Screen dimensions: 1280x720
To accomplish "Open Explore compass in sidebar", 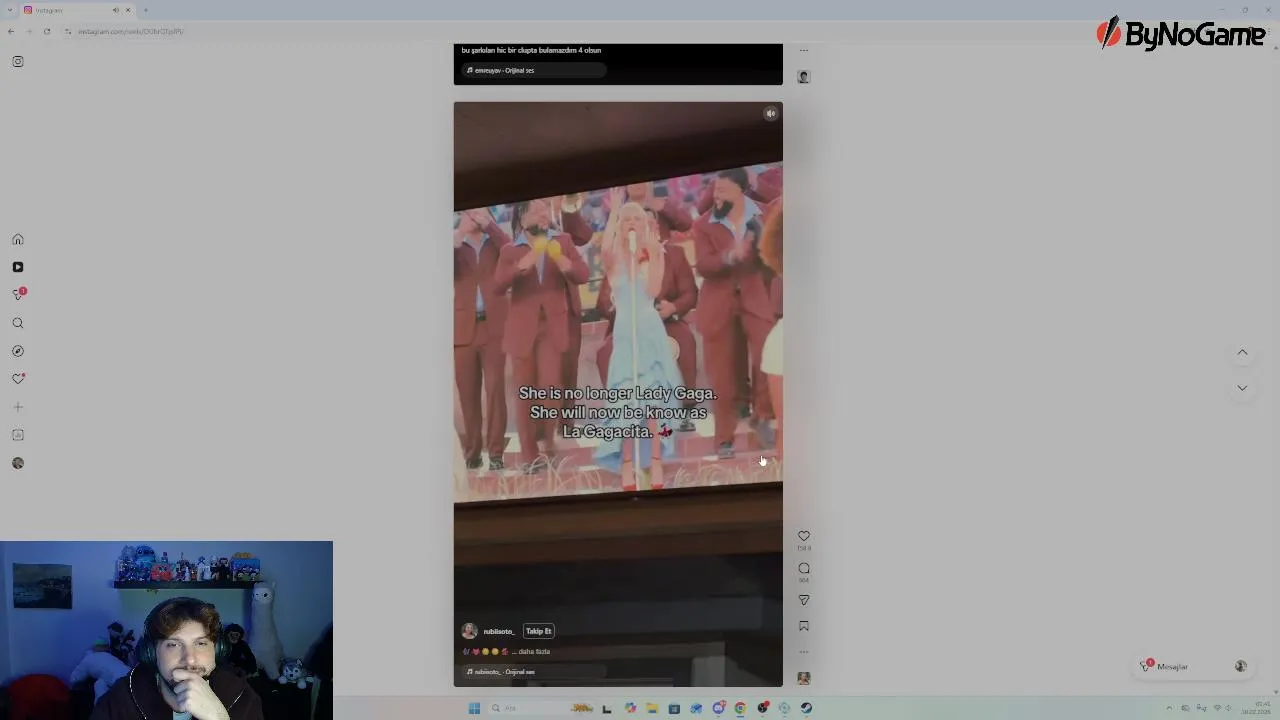I will 18,351.
